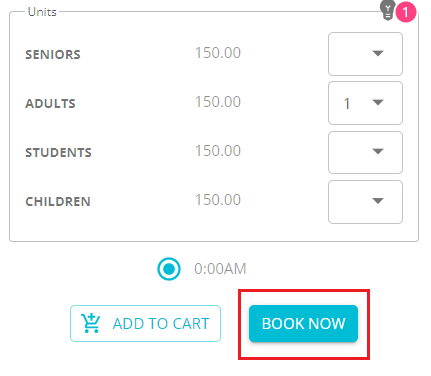
Task: Click the Book Now button
Action: tap(303, 323)
